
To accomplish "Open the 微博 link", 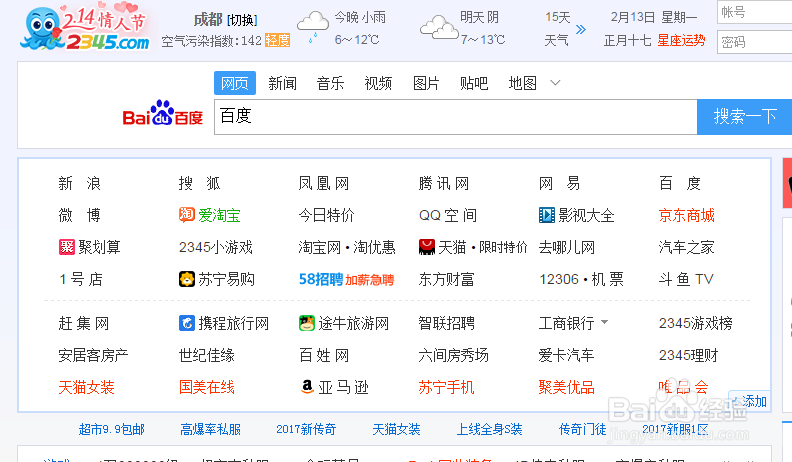I will point(80,215).
